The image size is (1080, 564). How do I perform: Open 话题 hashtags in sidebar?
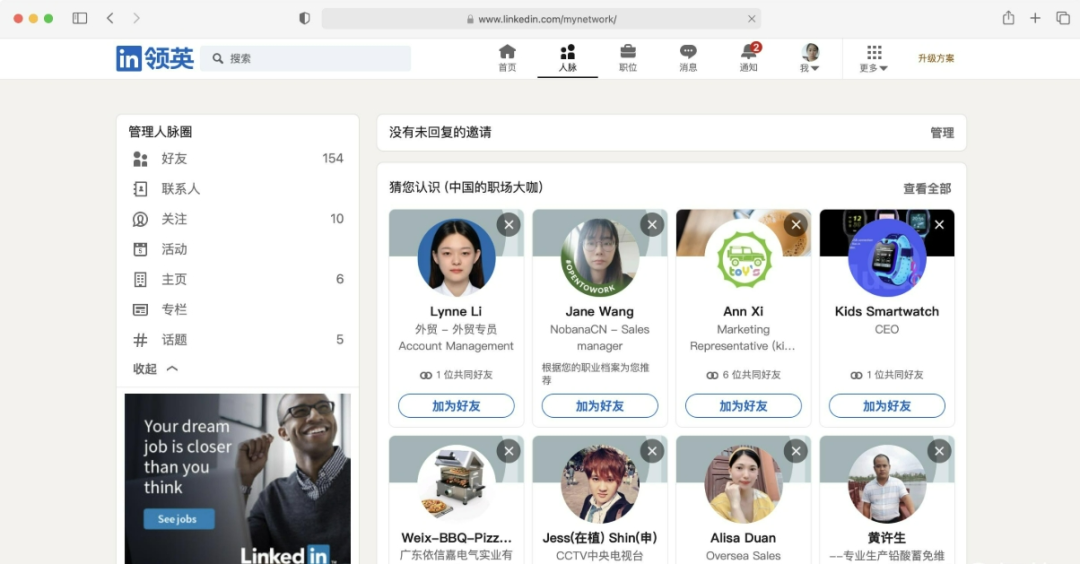(x=238, y=340)
